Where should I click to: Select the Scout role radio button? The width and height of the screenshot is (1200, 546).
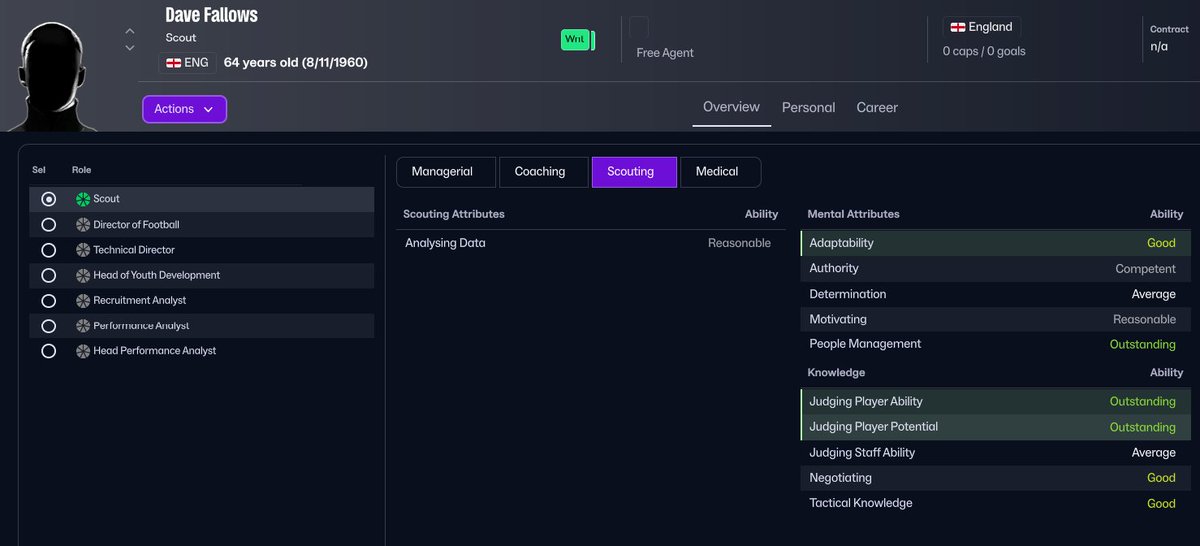click(x=48, y=199)
